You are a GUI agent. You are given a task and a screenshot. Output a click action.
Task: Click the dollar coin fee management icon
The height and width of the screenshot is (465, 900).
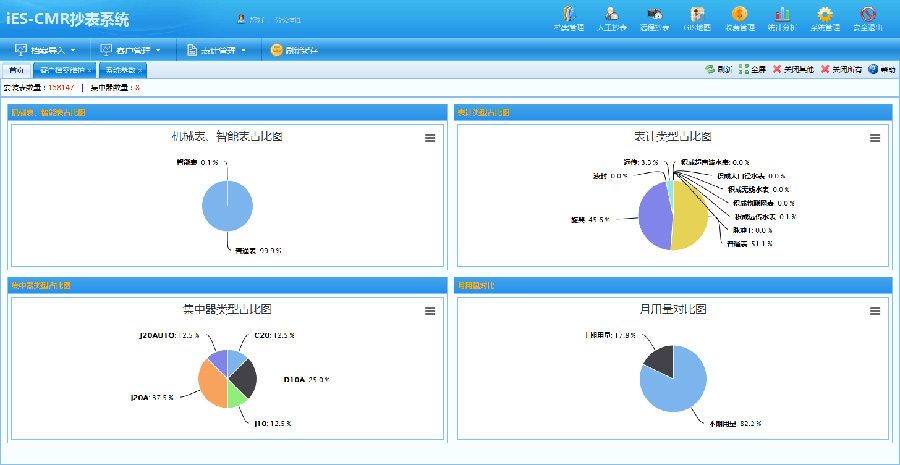(738, 17)
